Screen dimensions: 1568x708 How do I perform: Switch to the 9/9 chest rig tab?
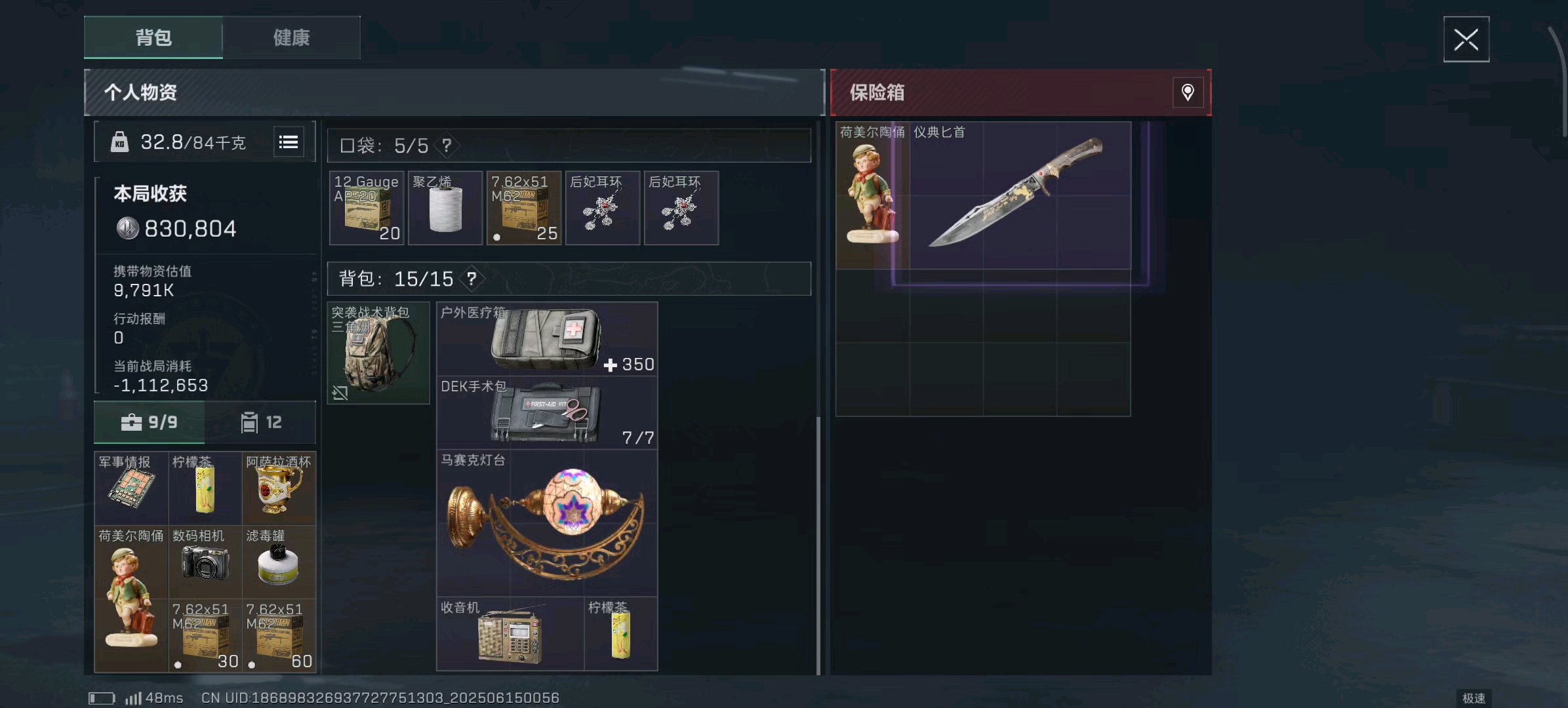point(150,422)
